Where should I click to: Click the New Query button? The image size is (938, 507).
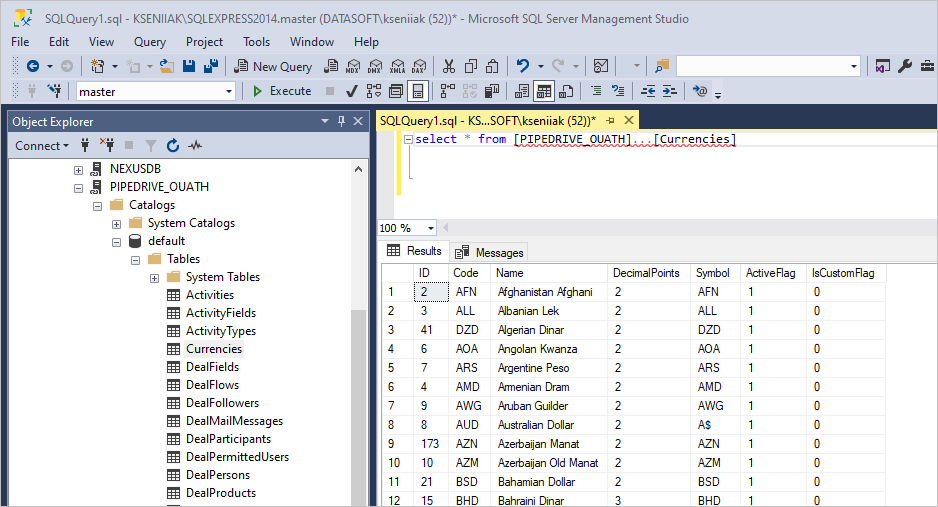pyautogui.click(x=274, y=66)
